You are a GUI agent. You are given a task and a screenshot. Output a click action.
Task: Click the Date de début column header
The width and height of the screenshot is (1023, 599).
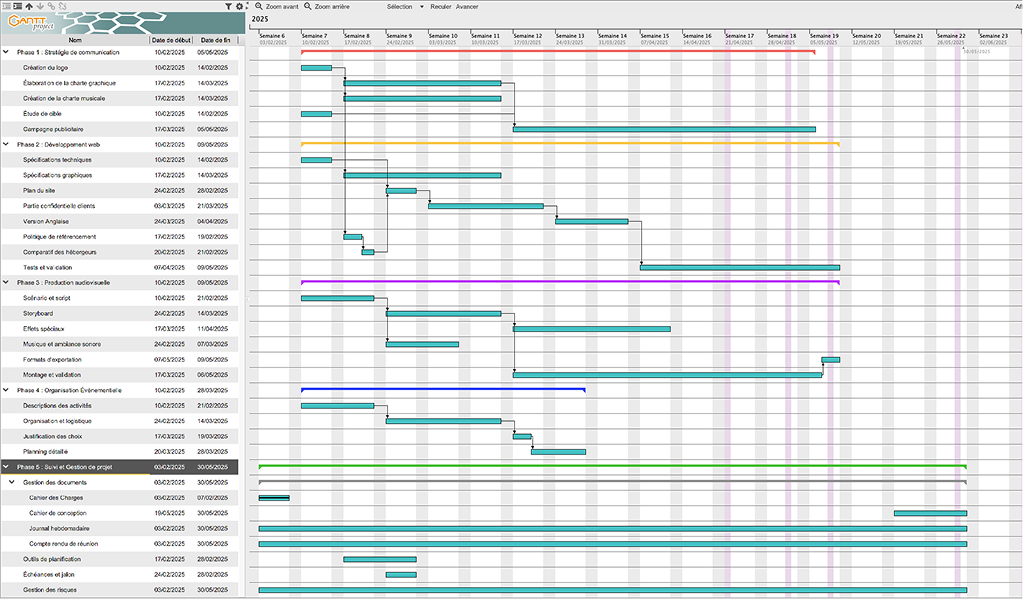point(171,40)
